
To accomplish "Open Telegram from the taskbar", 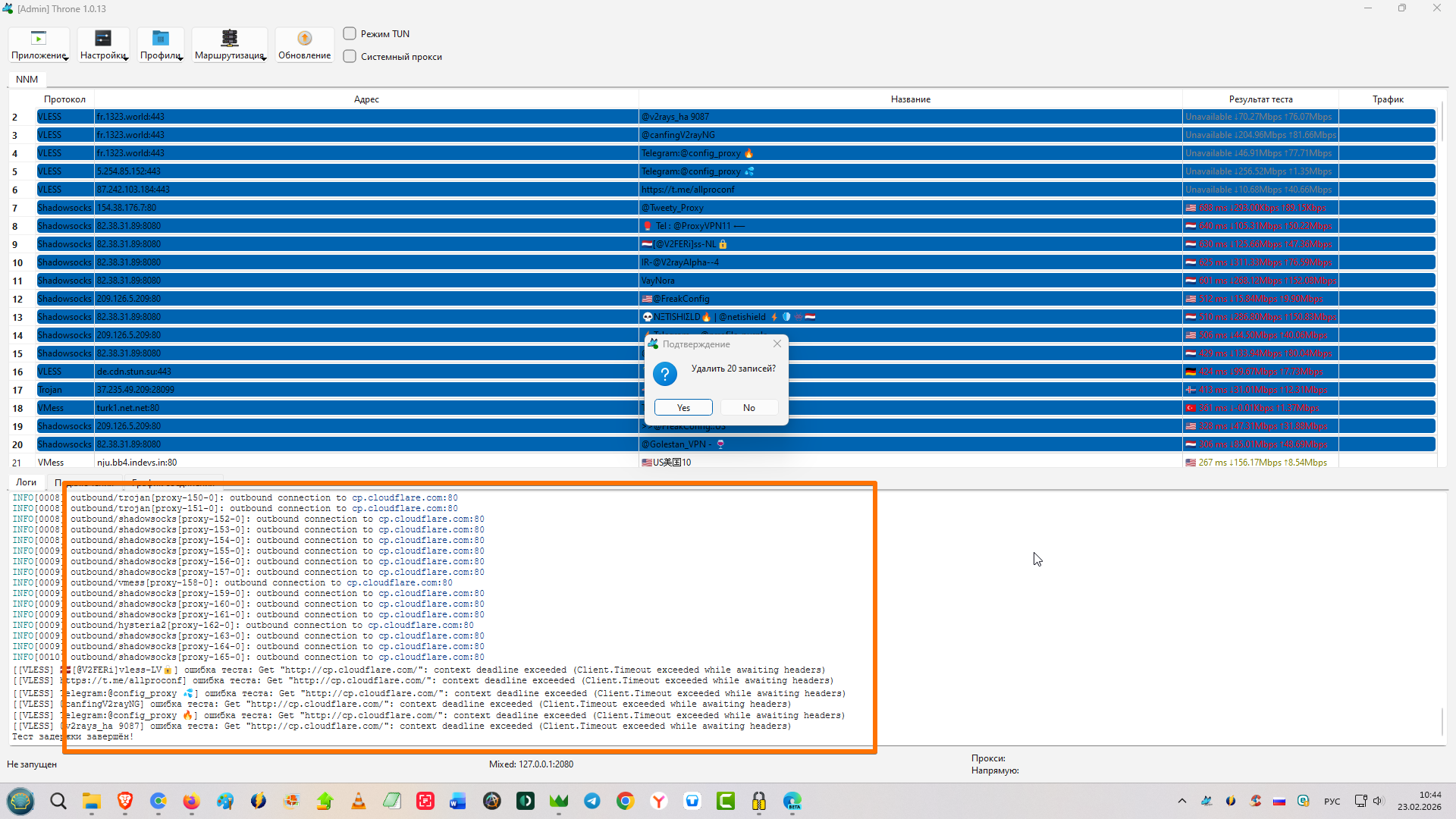I will click(x=592, y=801).
